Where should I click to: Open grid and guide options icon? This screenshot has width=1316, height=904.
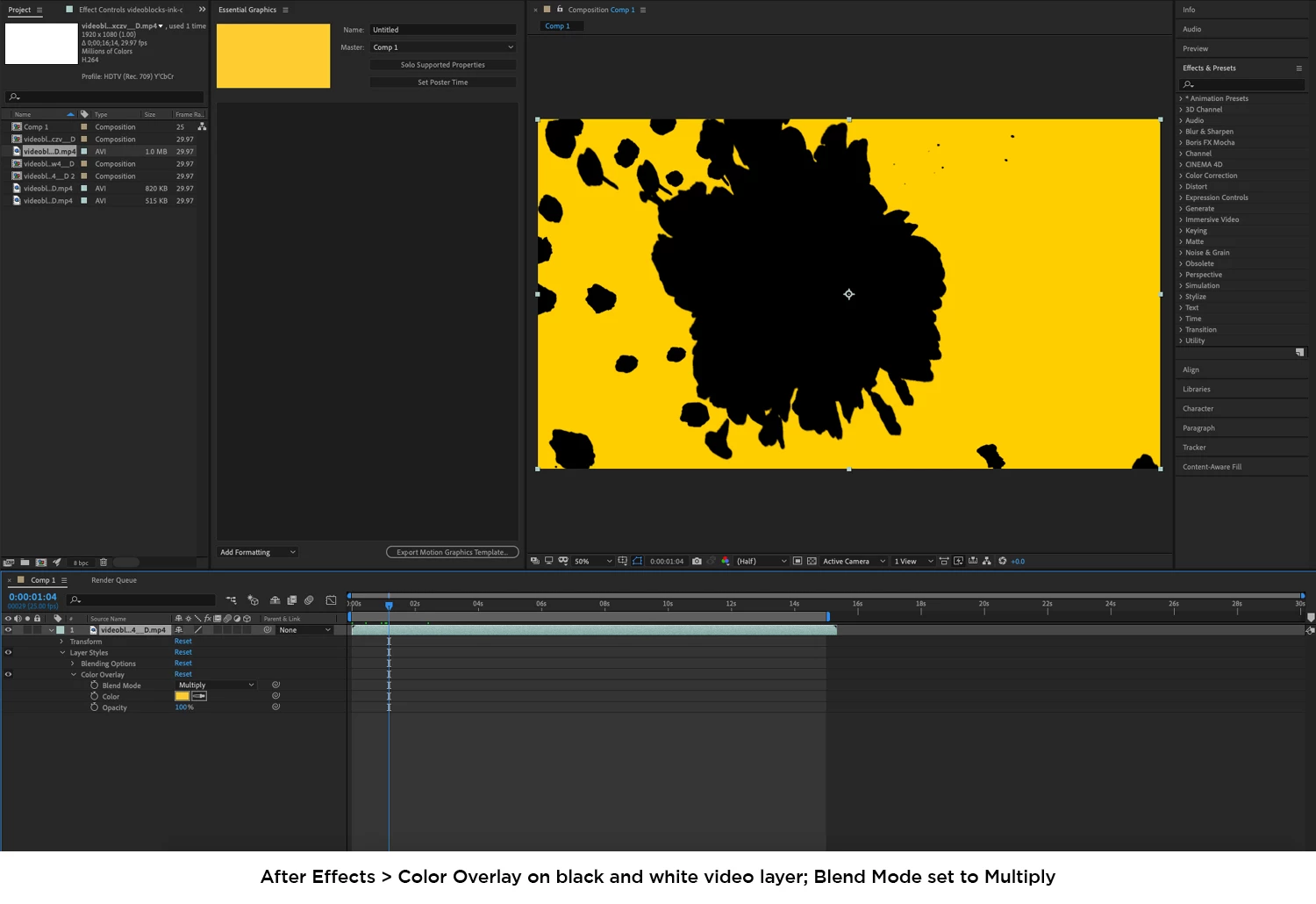click(623, 561)
